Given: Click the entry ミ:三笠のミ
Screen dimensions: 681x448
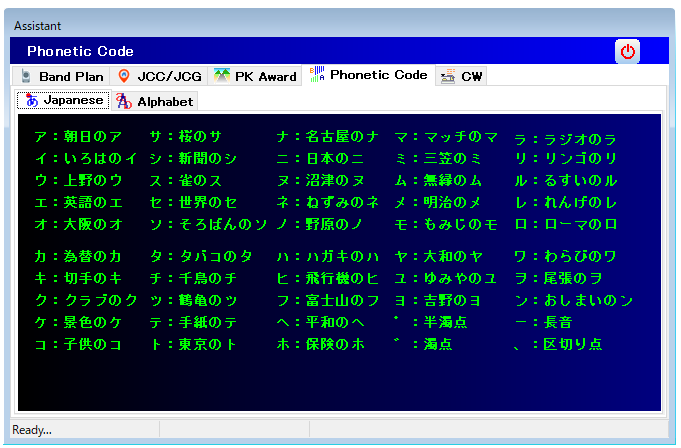Looking at the screenshot, I should (x=438, y=159).
